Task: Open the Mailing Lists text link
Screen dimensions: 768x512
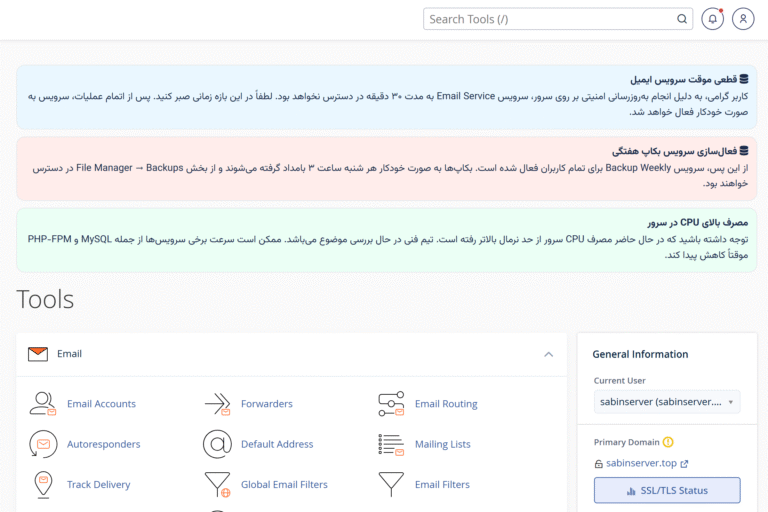Action: [x=442, y=444]
